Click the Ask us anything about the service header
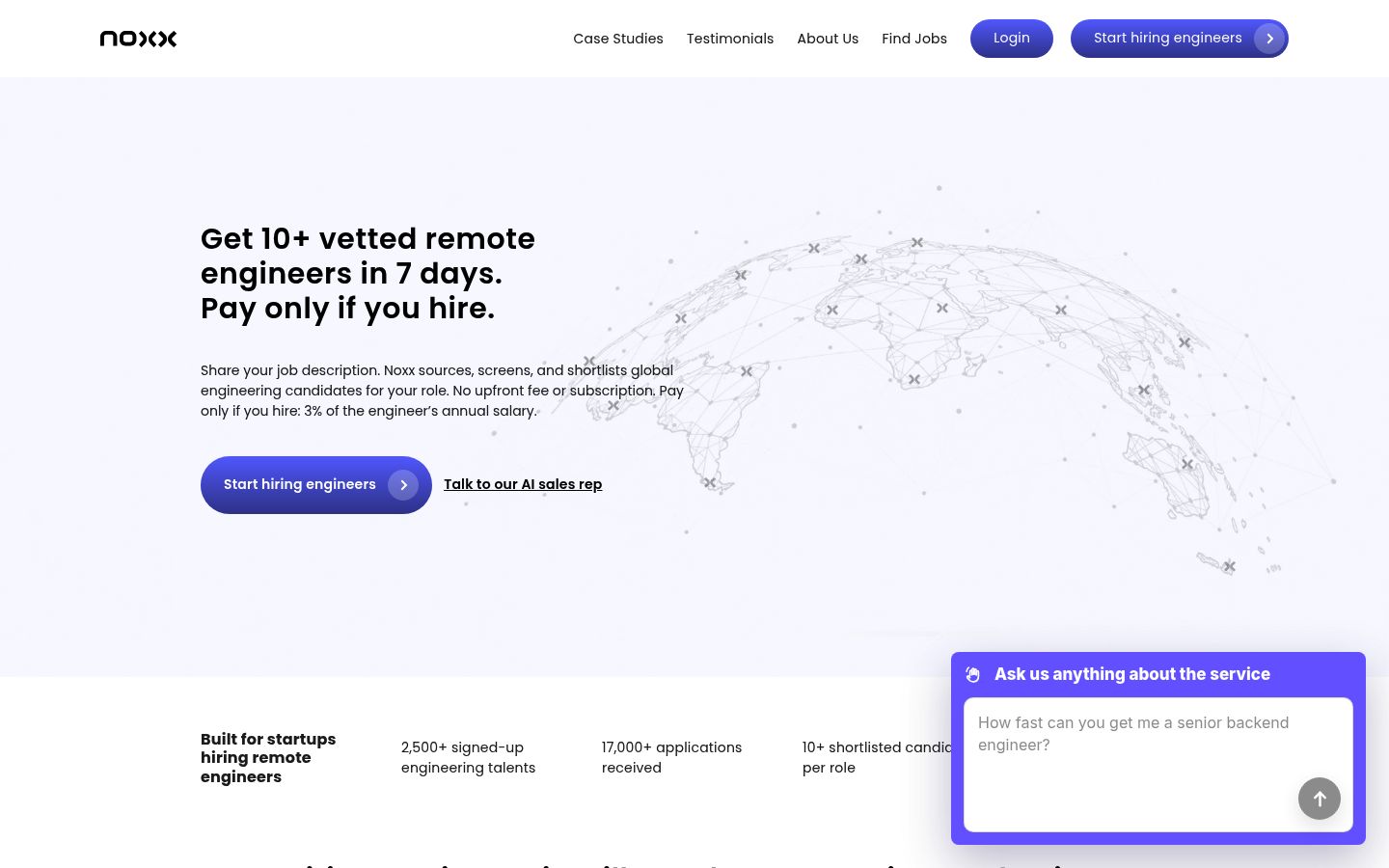The width and height of the screenshot is (1389, 868). (x=1132, y=674)
